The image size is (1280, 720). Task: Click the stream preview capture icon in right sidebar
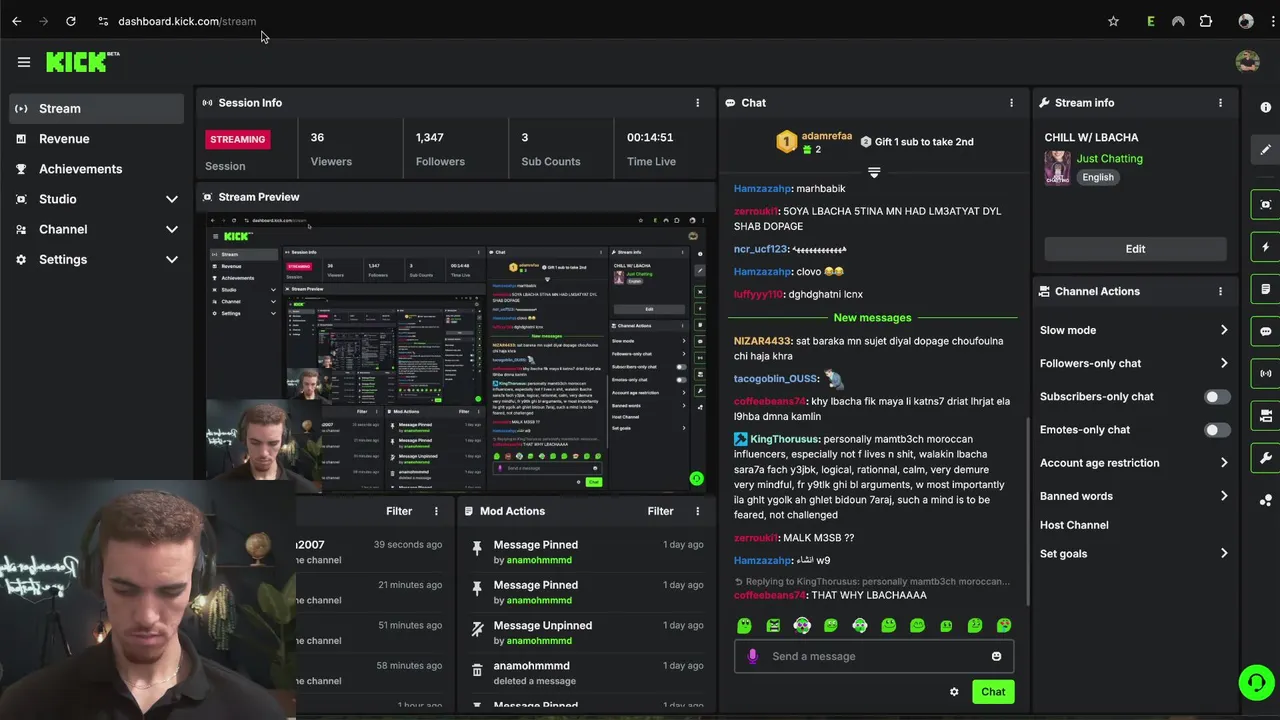tap(1266, 205)
